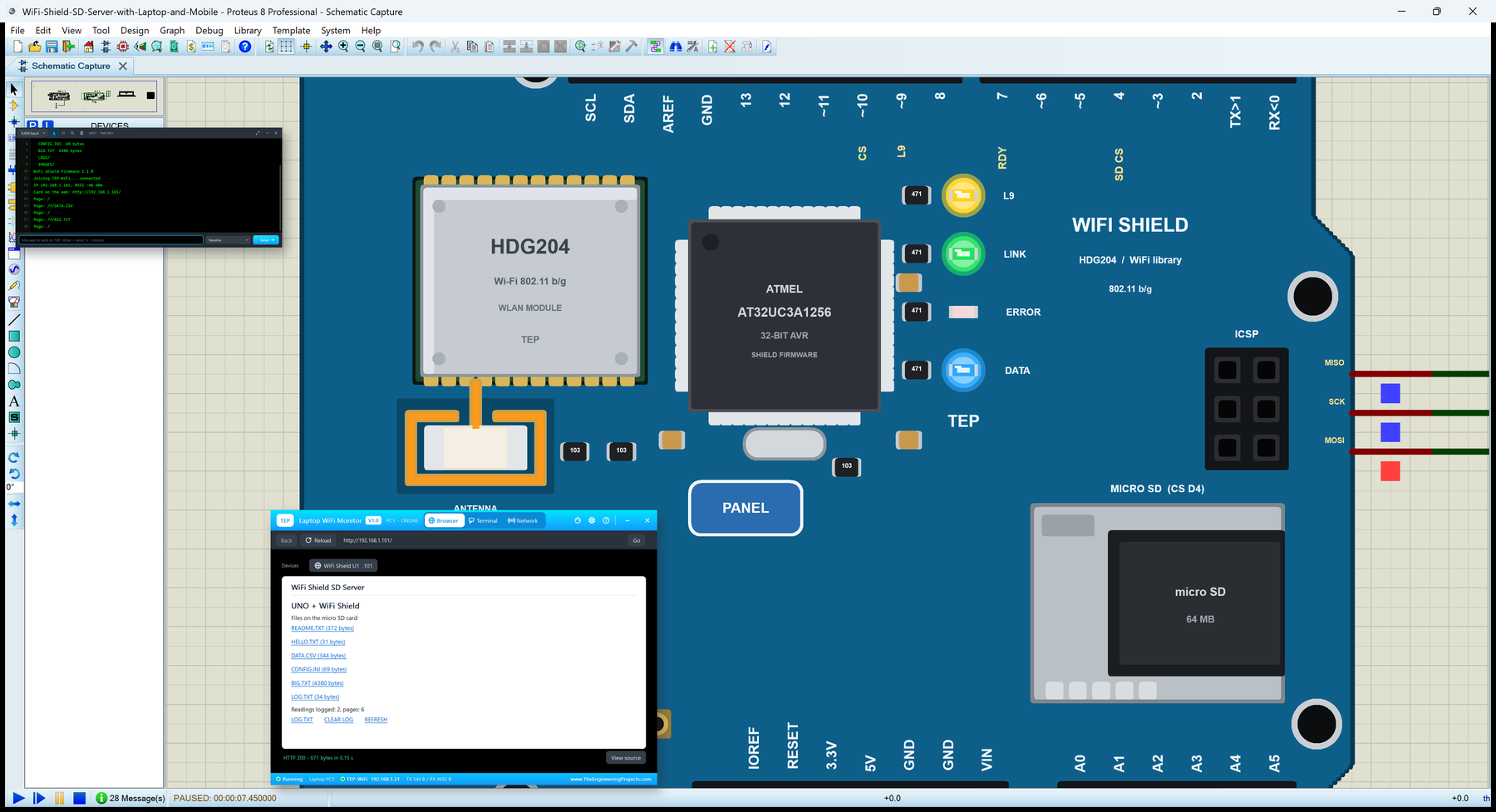Open the CONFIG.INI (69 bytes) link
The height and width of the screenshot is (812, 1496).
[318, 669]
